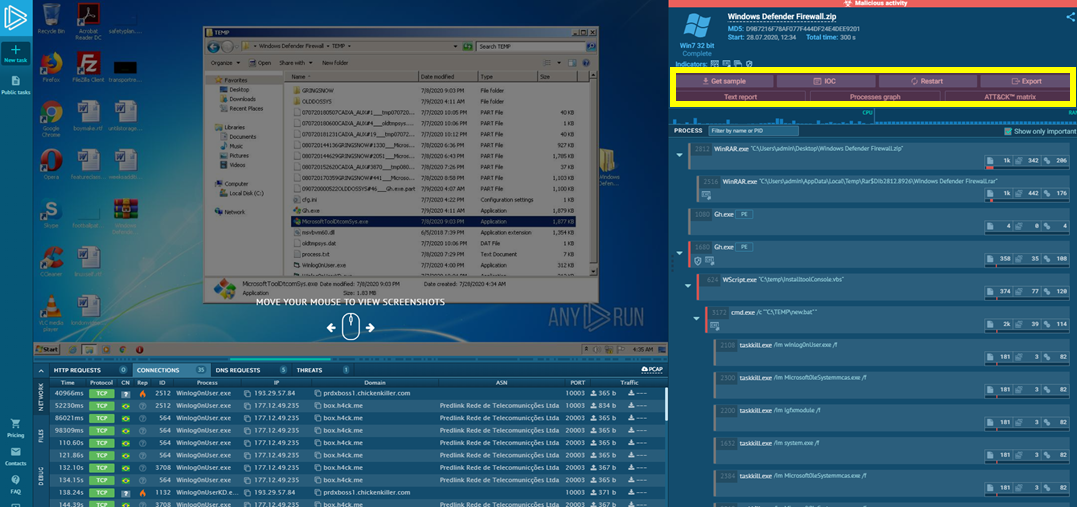Click the share icon for this task
The height and width of the screenshot is (507, 1077).
1070,18
